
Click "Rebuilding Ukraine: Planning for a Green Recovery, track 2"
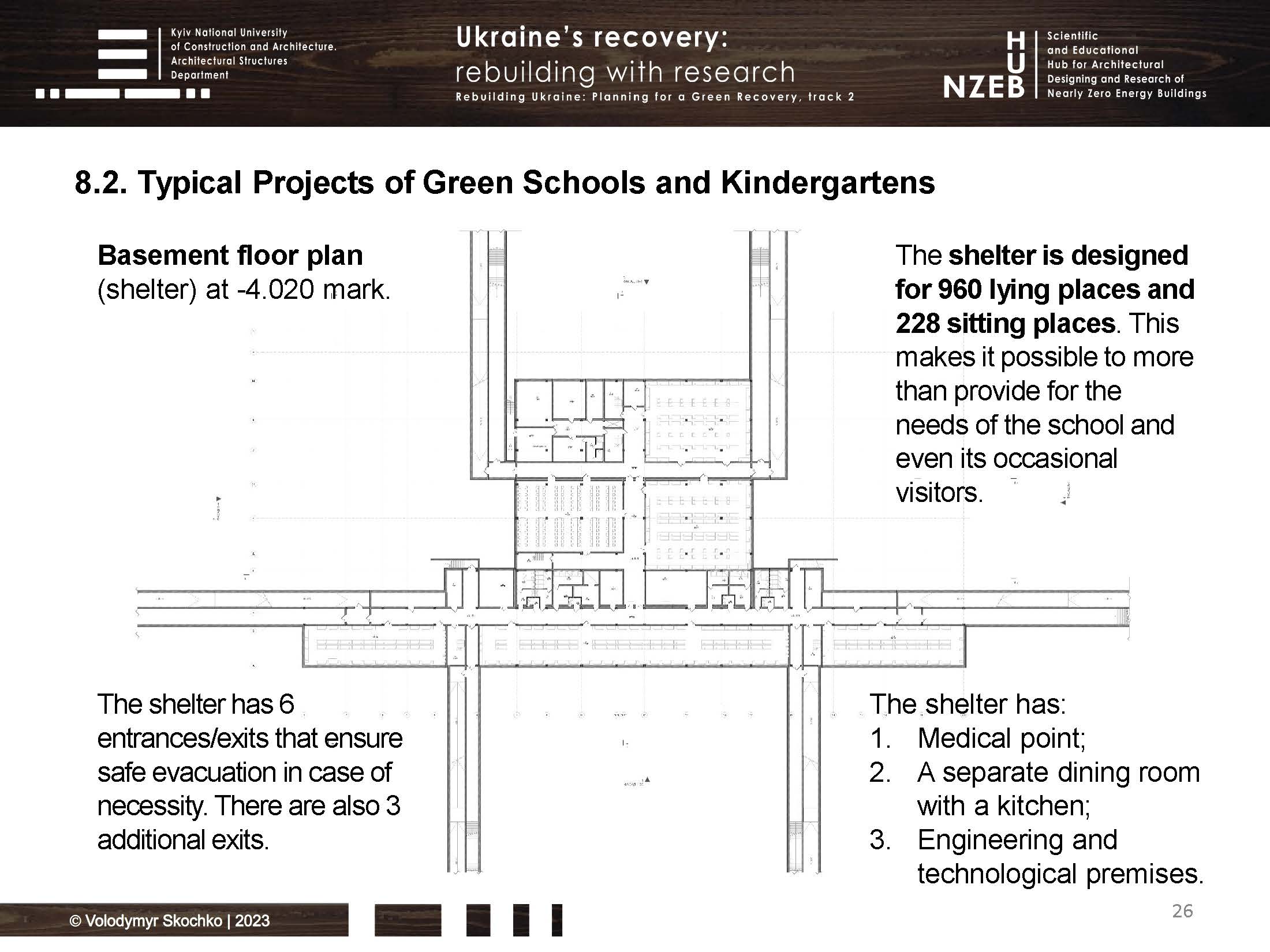click(x=655, y=97)
